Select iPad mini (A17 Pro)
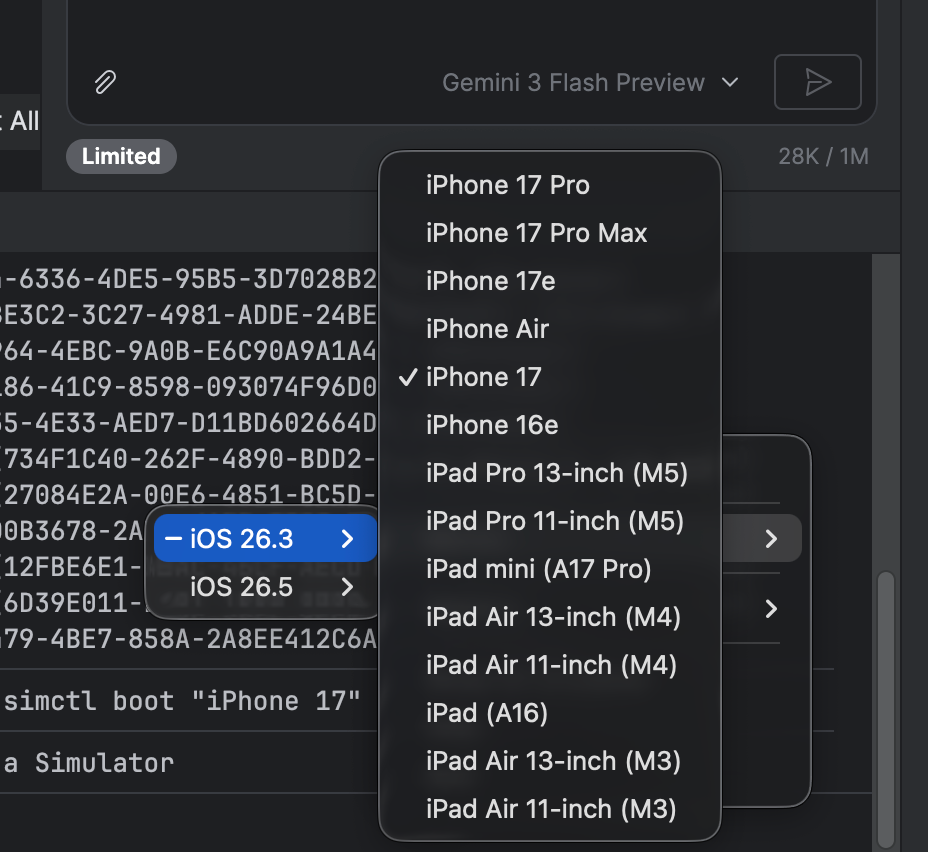Screen dimensions: 928x852 coord(550,569)
